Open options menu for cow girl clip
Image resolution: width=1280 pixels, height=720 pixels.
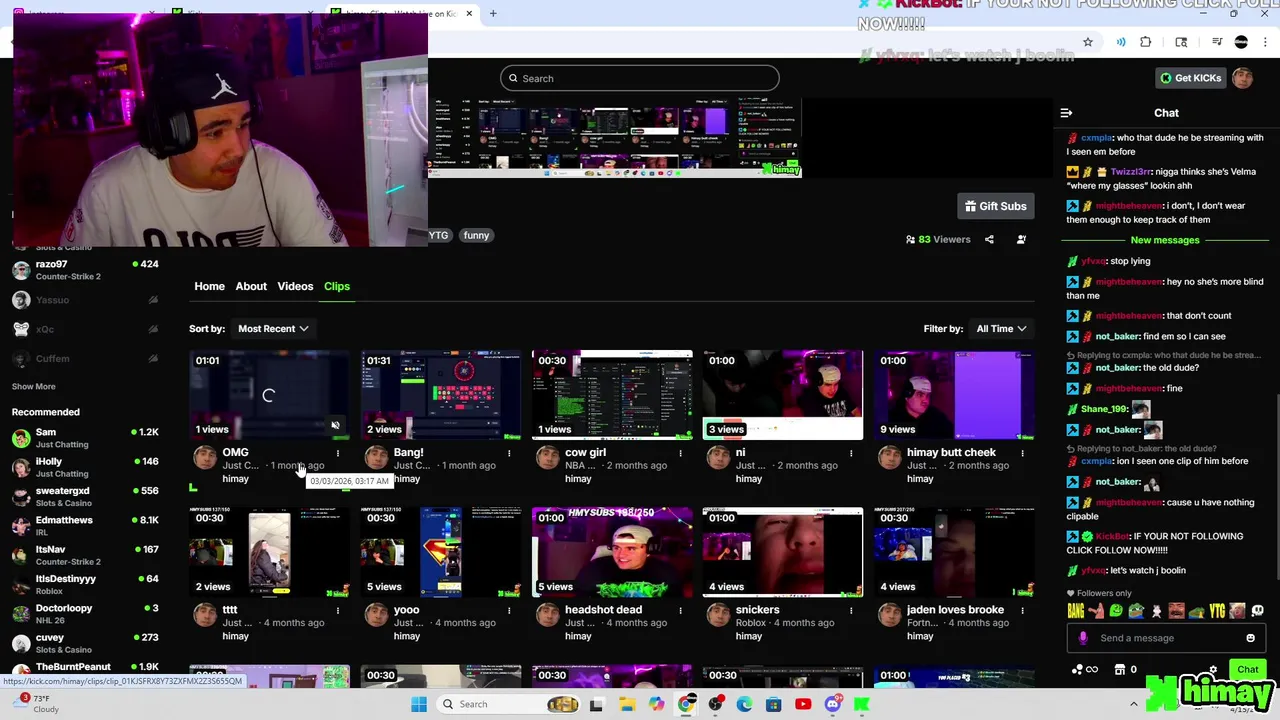[x=680, y=453]
